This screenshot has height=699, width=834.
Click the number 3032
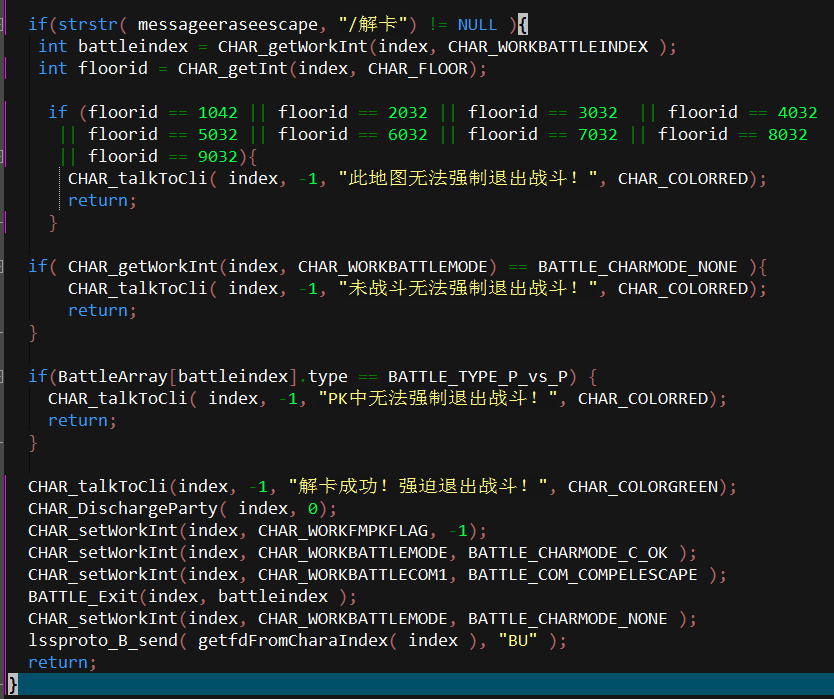598,113
